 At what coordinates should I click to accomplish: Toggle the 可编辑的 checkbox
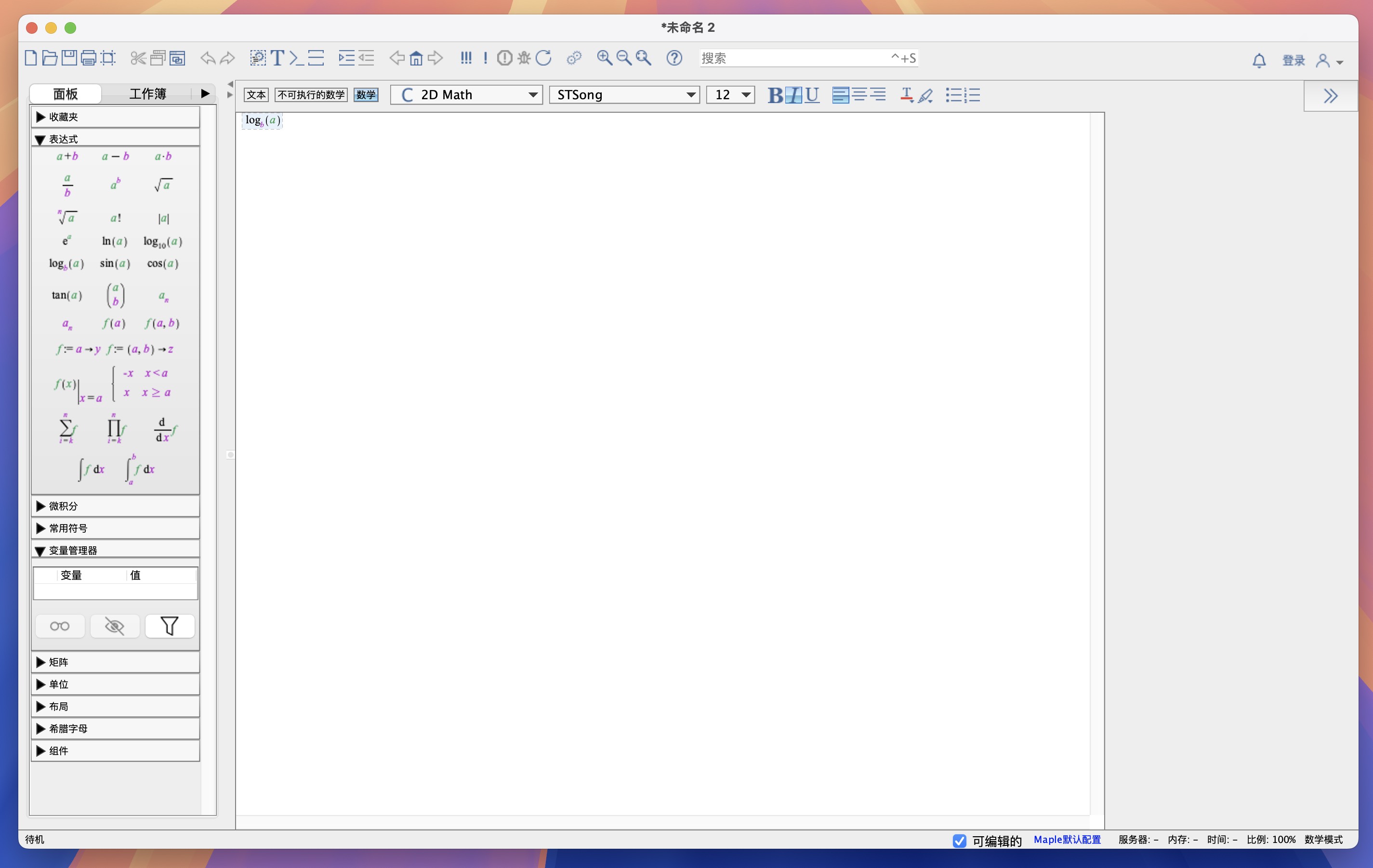tap(960, 840)
